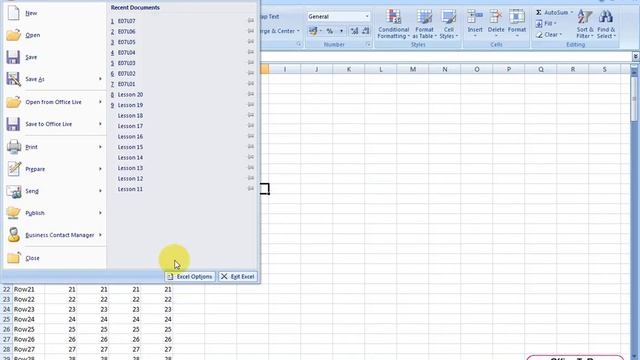Image resolution: width=640 pixels, height=360 pixels.
Task: Pin E07L07 to recent documents list
Action: coord(251,20)
